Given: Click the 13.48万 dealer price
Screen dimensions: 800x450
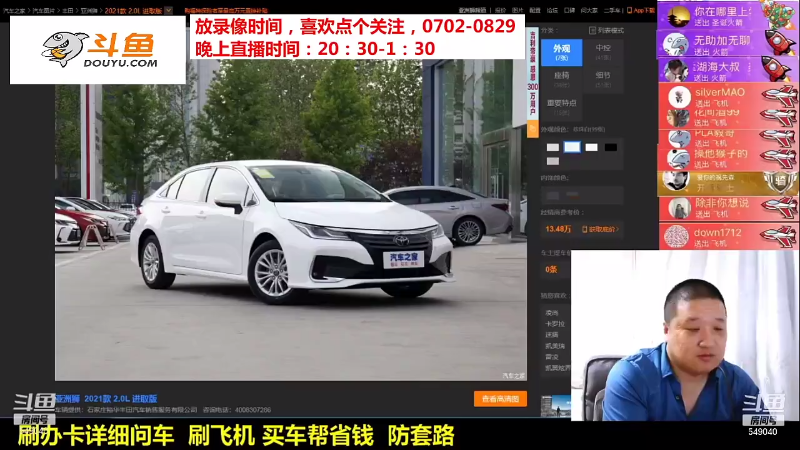Looking at the screenshot, I should [558, 229].
